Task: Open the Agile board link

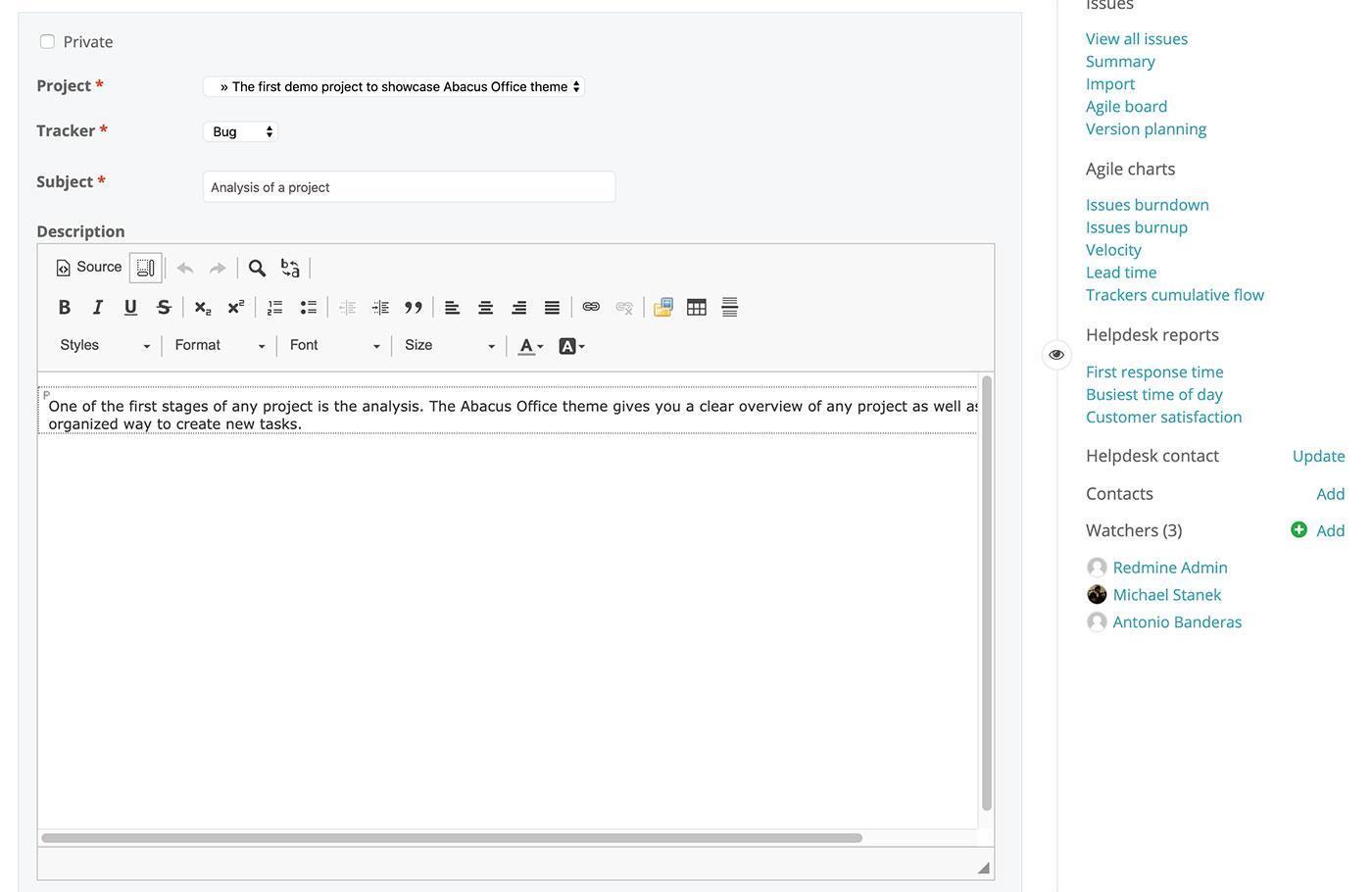Action: click(1126, 106)
